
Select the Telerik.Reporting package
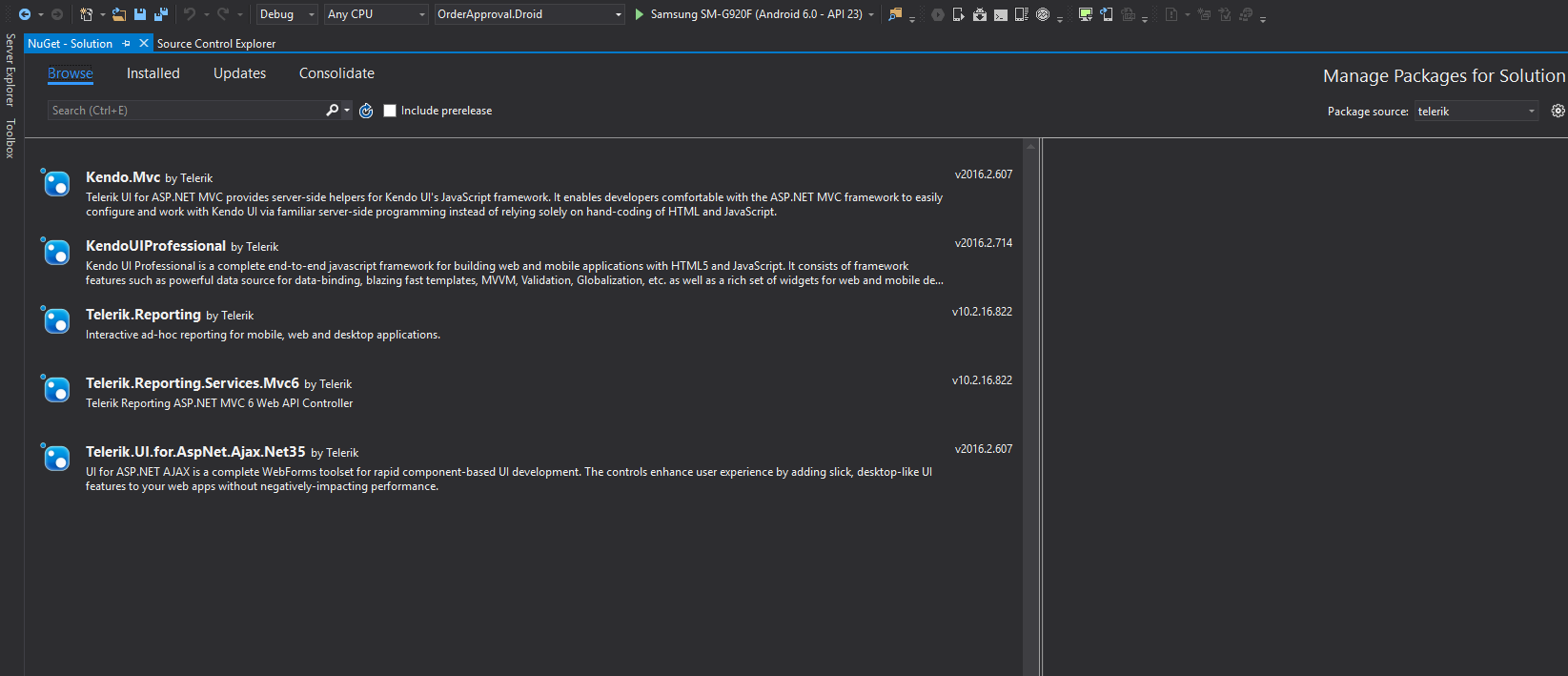[526, 331]
